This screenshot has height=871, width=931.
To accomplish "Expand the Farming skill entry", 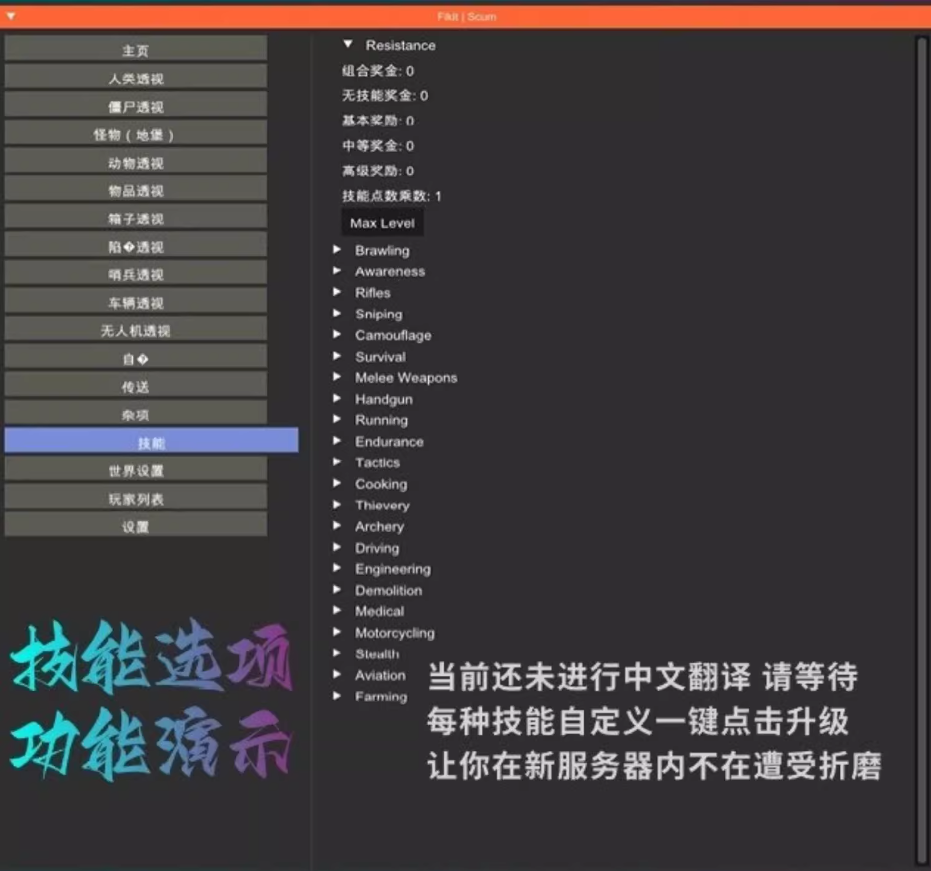I will [338, 696].
